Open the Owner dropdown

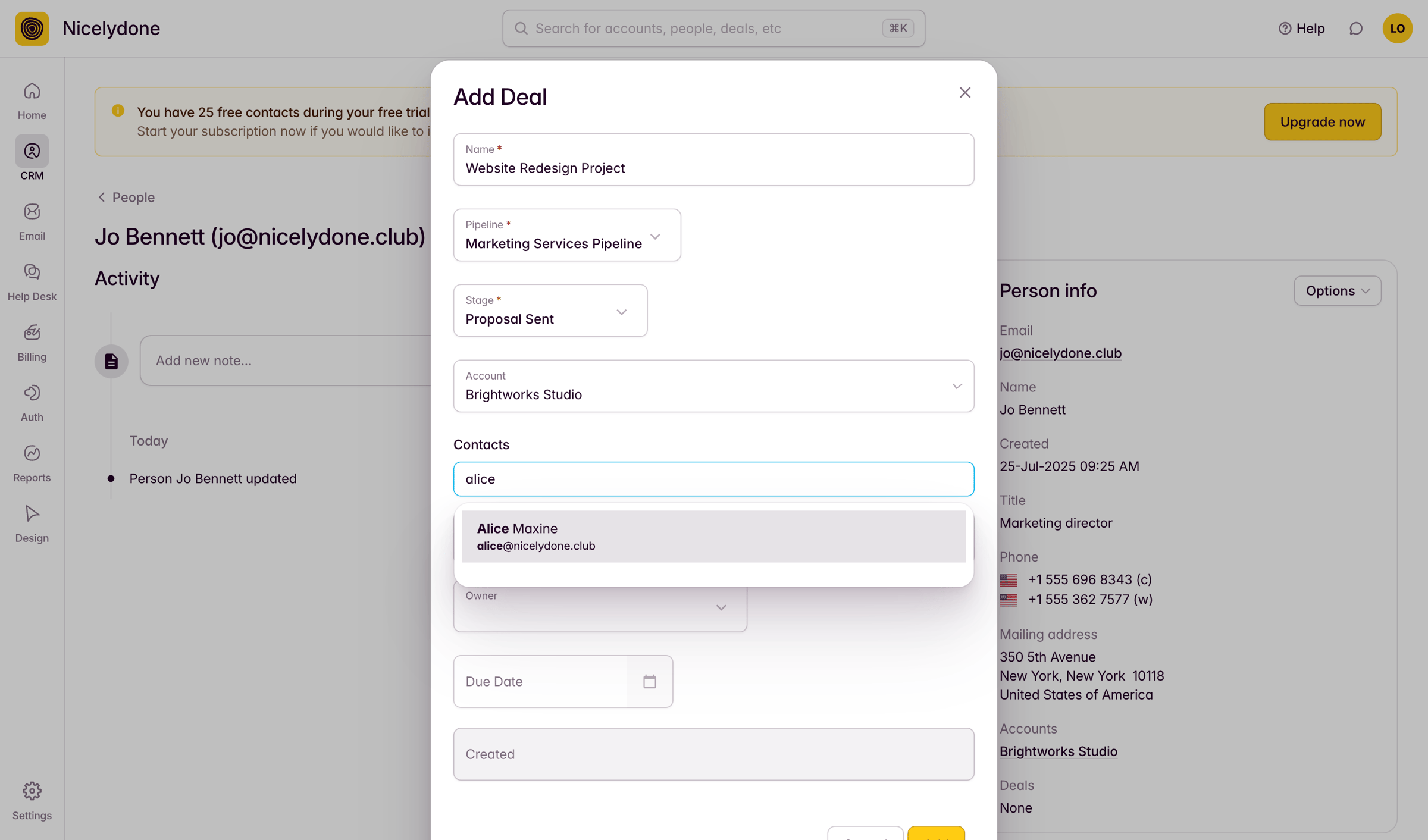point(600,607)
